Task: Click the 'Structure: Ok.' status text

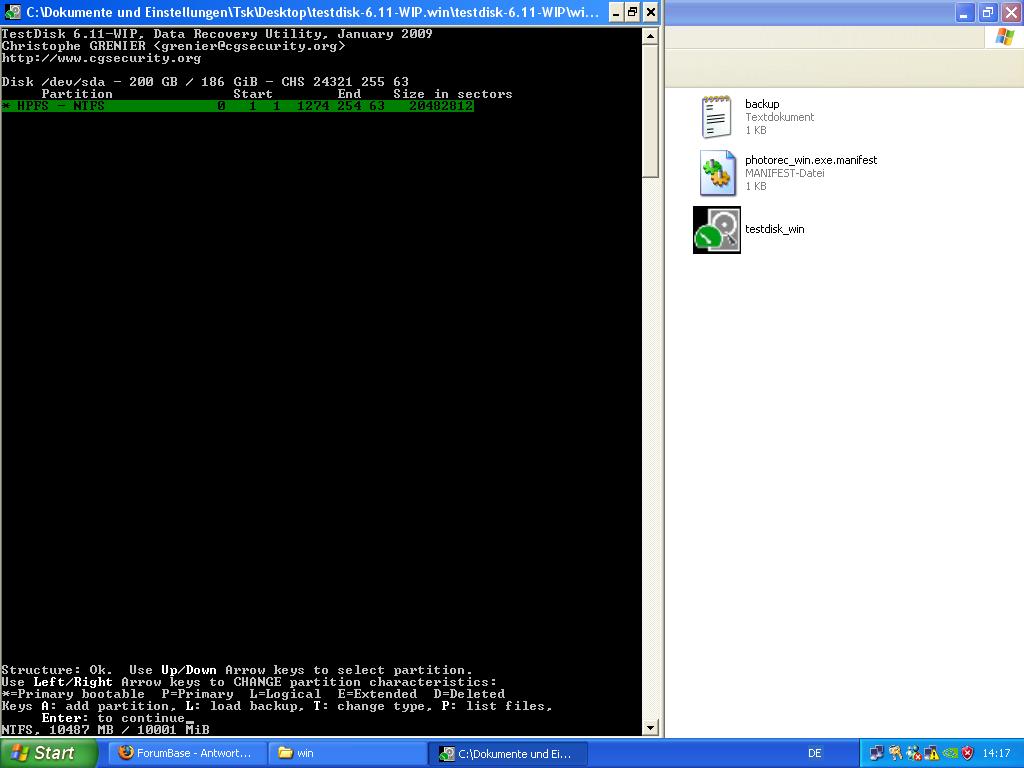Action: click(57, 670)
